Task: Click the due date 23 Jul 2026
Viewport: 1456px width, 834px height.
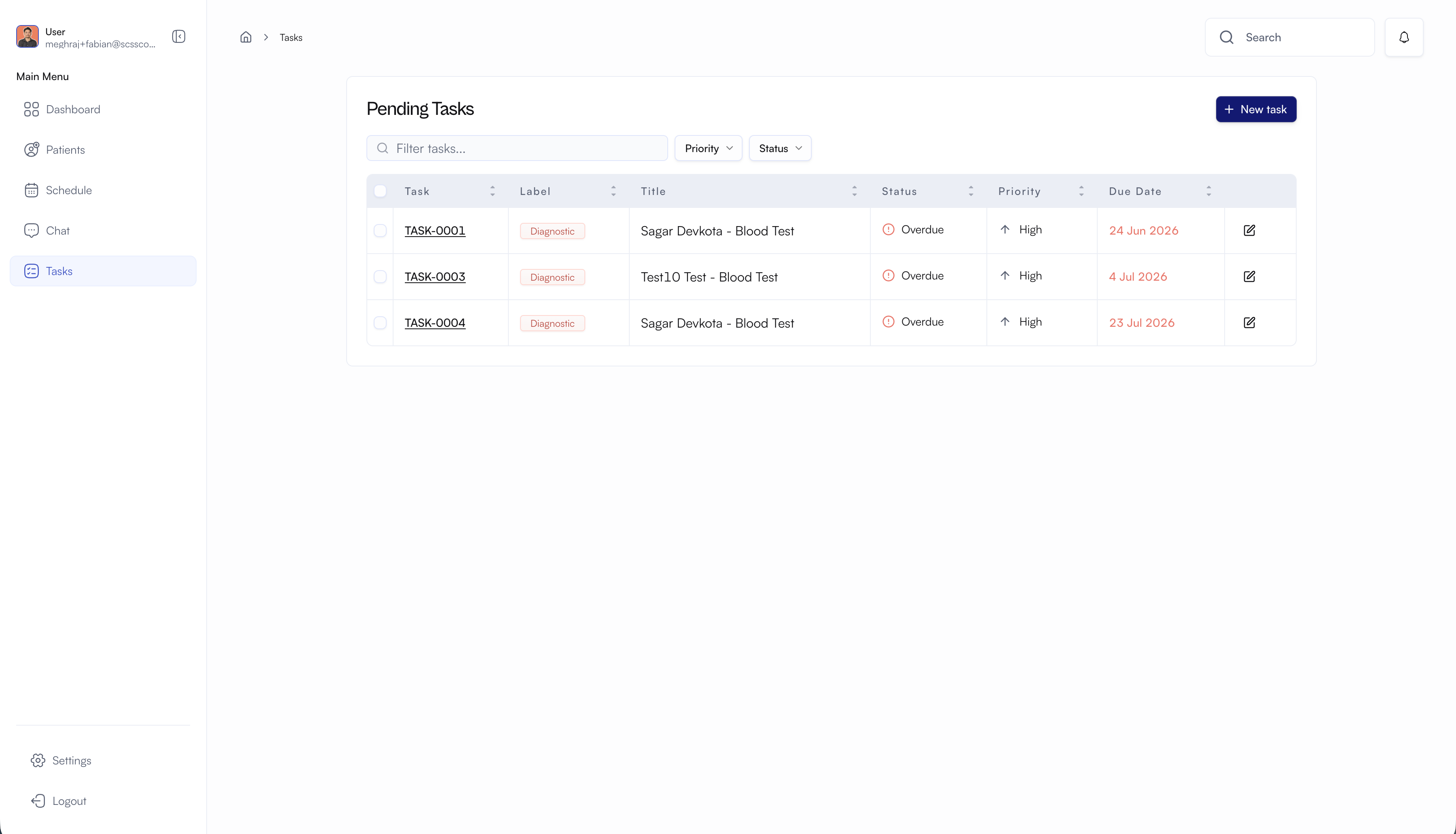Action: [1142, 322]
